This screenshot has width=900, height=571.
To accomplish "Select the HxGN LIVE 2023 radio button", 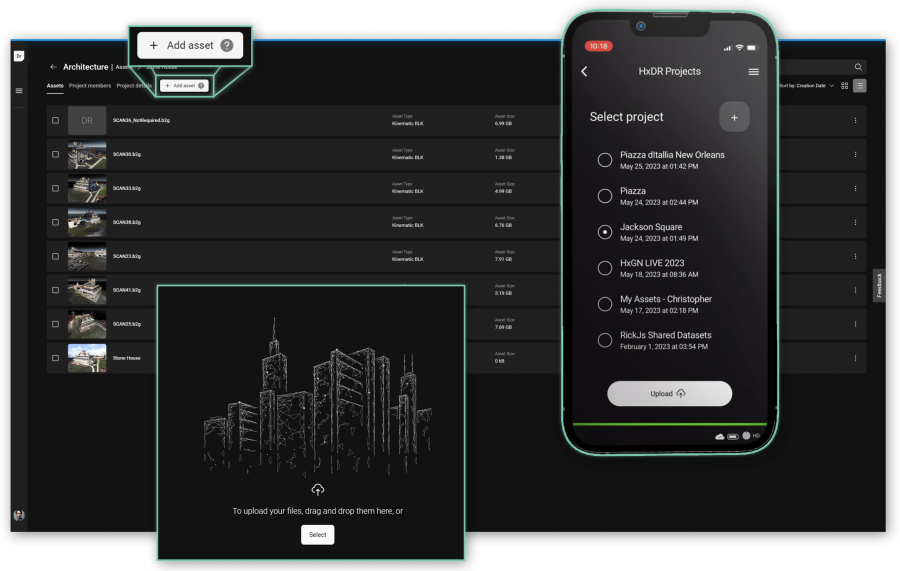I will (604, 268).
